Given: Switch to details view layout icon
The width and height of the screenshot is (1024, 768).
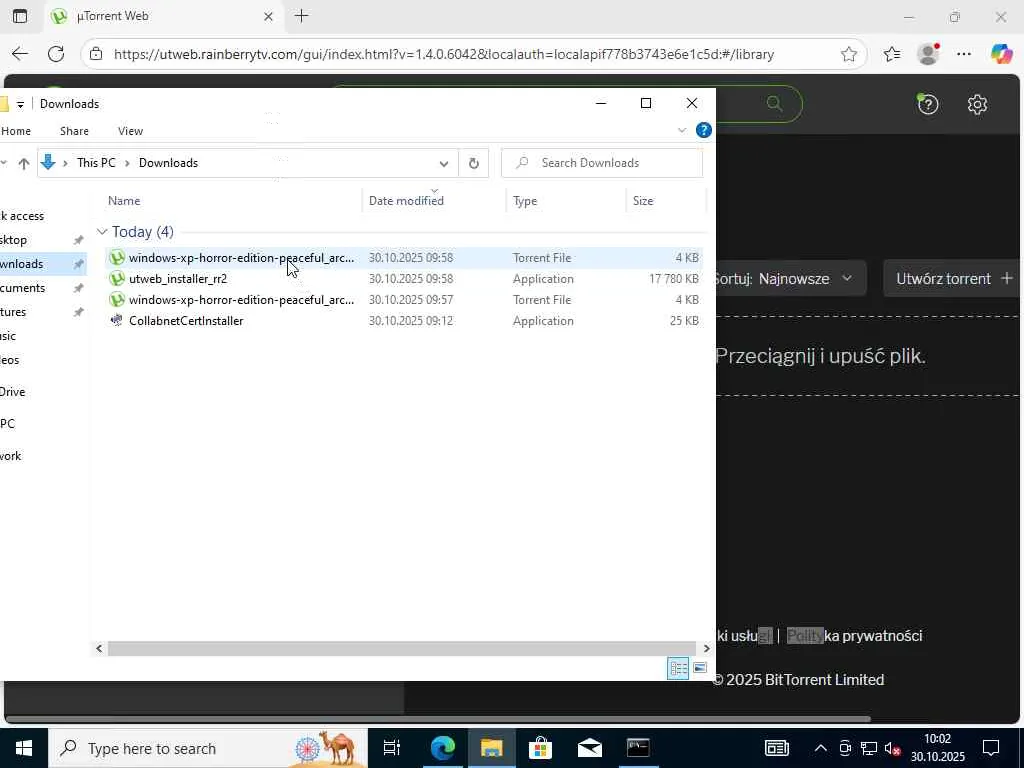Looking at the screenshot, I should [678, 668].
